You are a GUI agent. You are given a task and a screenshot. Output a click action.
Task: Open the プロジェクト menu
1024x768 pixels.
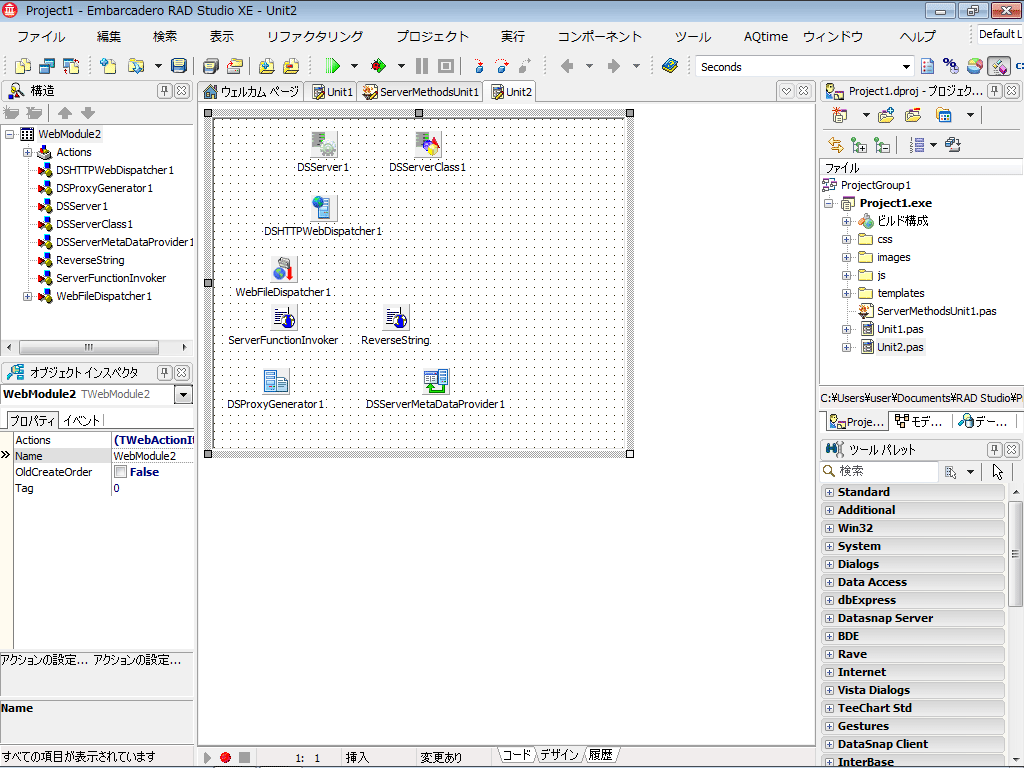[432, 37]
